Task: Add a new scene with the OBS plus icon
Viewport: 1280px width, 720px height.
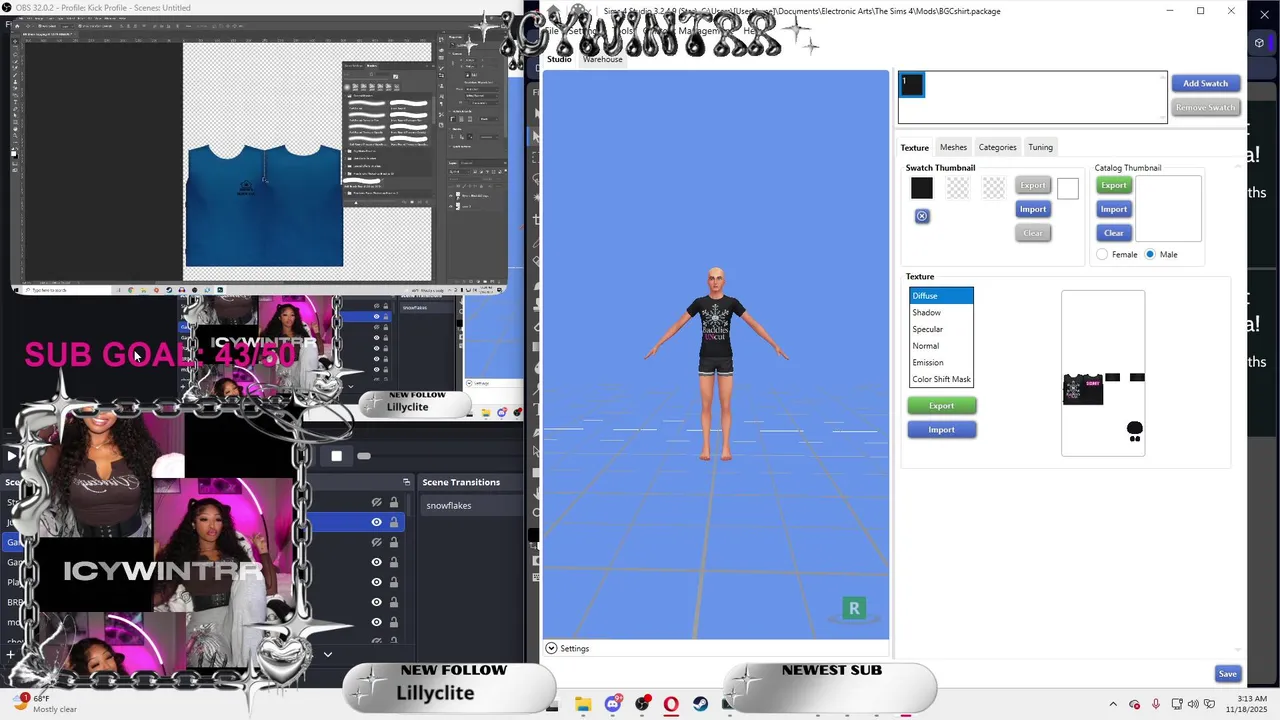Action: (x=10, y=655)
